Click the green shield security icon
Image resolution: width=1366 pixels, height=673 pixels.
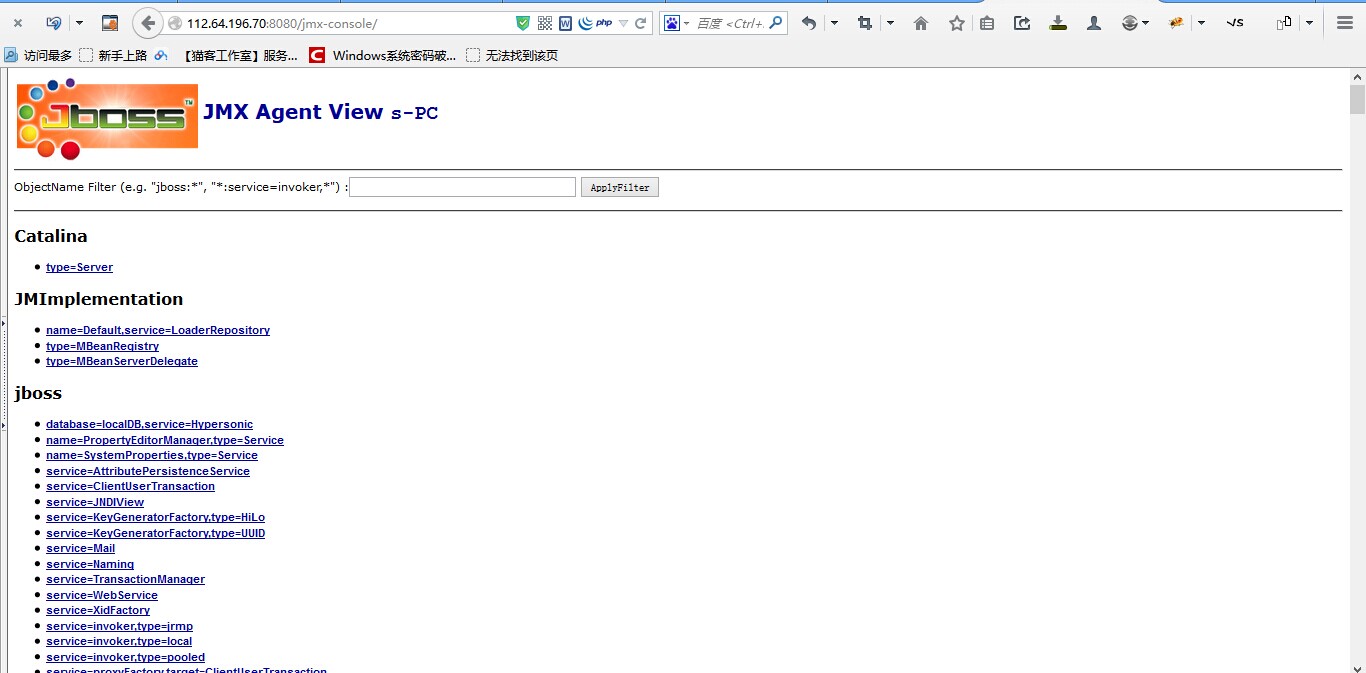point(523,23)
